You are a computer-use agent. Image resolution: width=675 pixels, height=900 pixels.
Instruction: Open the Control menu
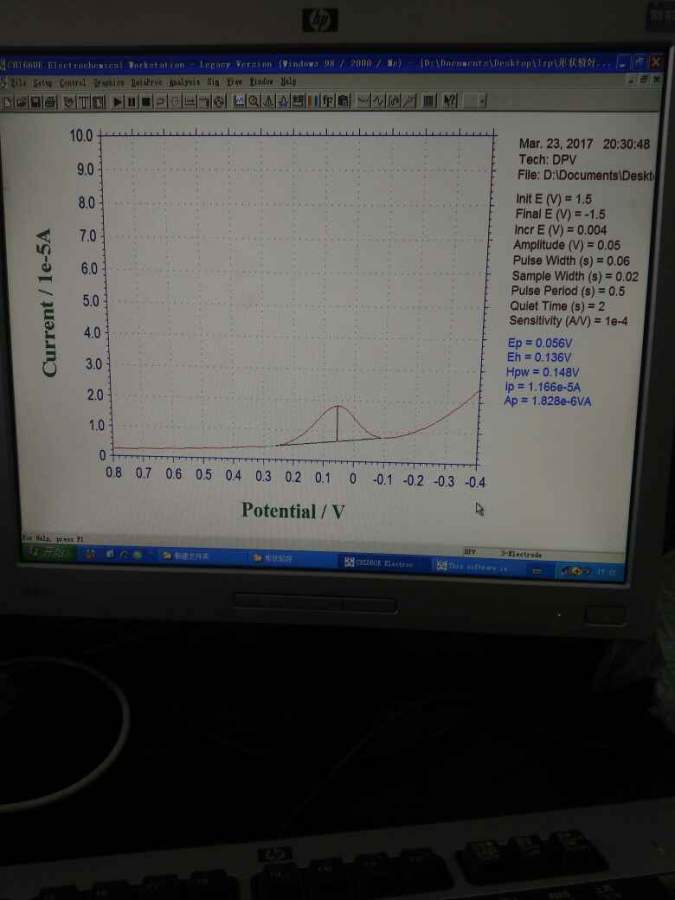(x=72, y=82)
